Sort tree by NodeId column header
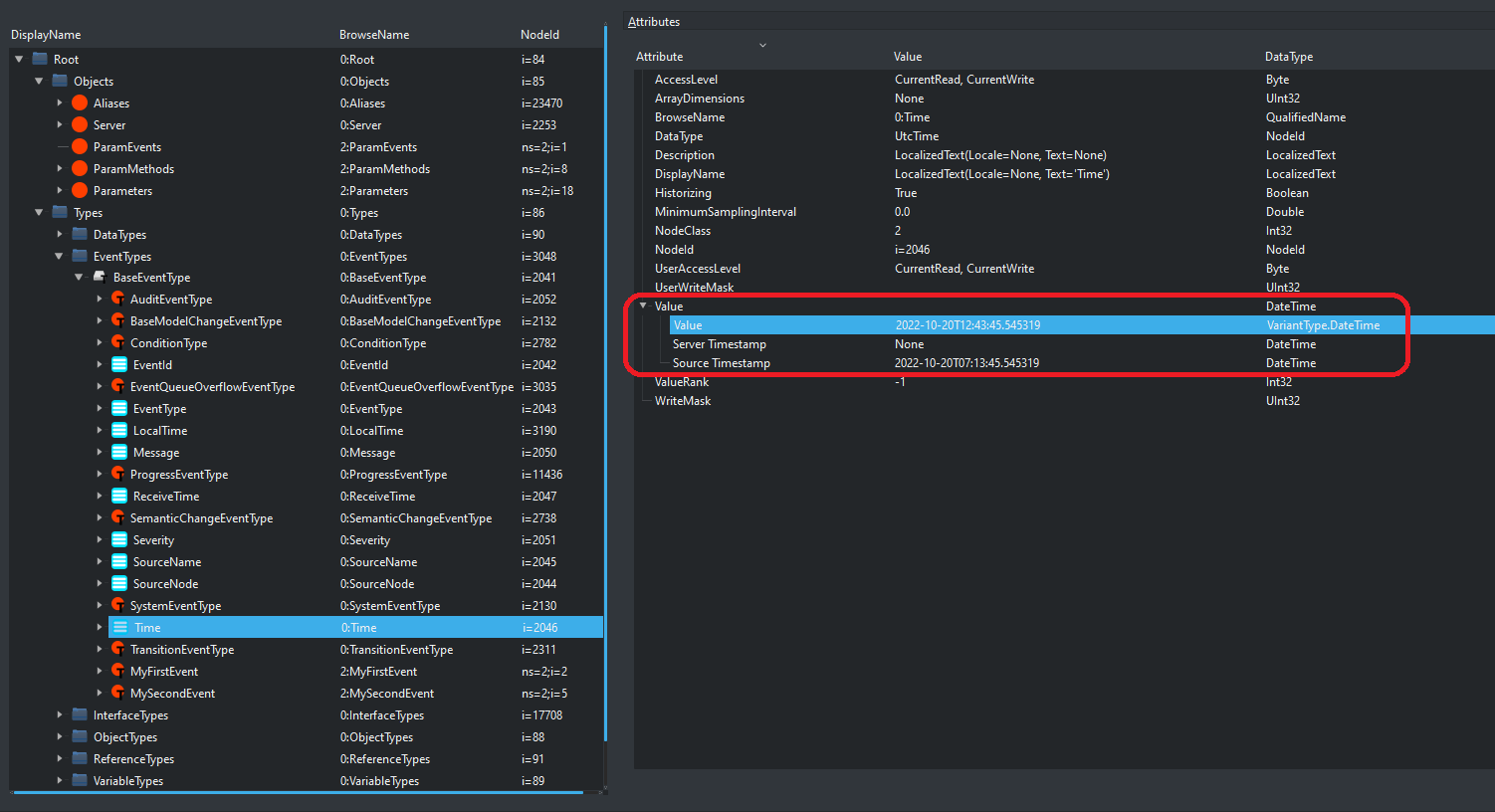1495x812 pixels. coord(540,35)
